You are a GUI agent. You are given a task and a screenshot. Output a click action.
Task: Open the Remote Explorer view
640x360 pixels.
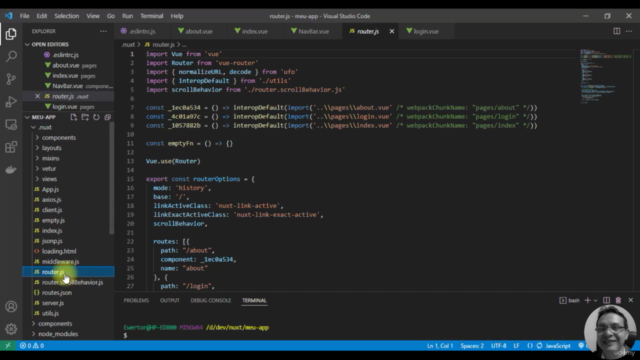pos(11,124)
